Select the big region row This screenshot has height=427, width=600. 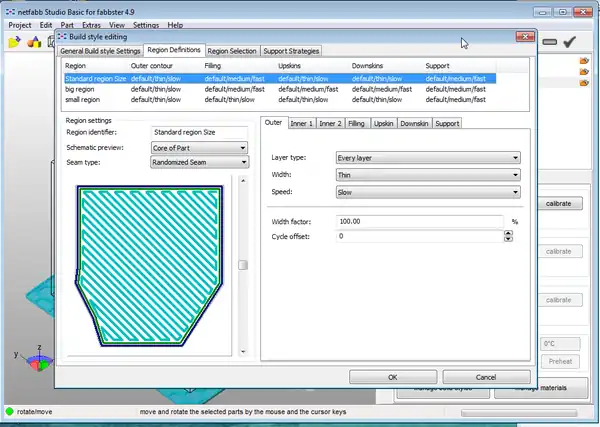(81, 87)
